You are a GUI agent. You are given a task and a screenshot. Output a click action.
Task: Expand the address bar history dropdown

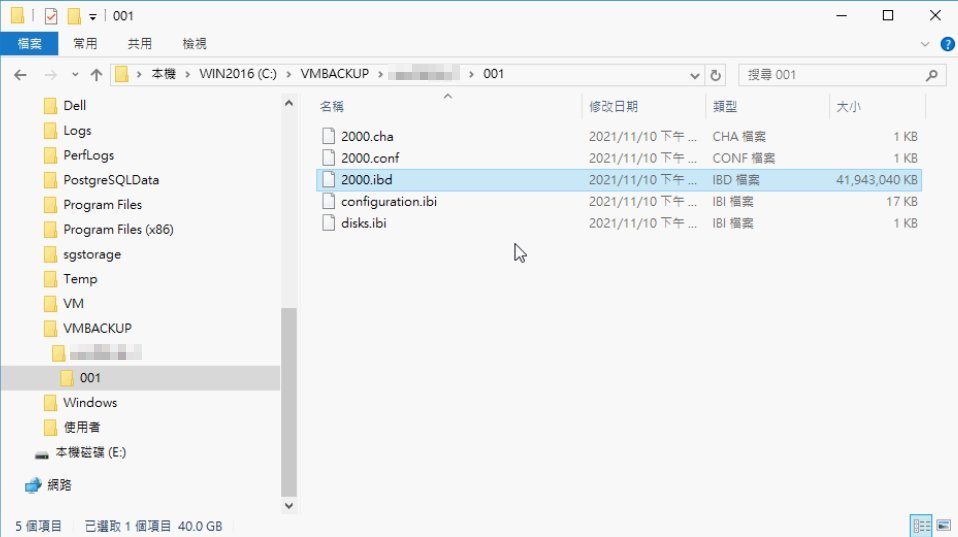[x=696, y=75]
